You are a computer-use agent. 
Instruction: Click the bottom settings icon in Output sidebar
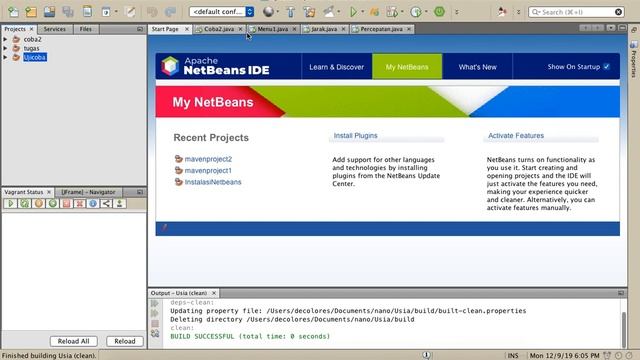[155, 333]
